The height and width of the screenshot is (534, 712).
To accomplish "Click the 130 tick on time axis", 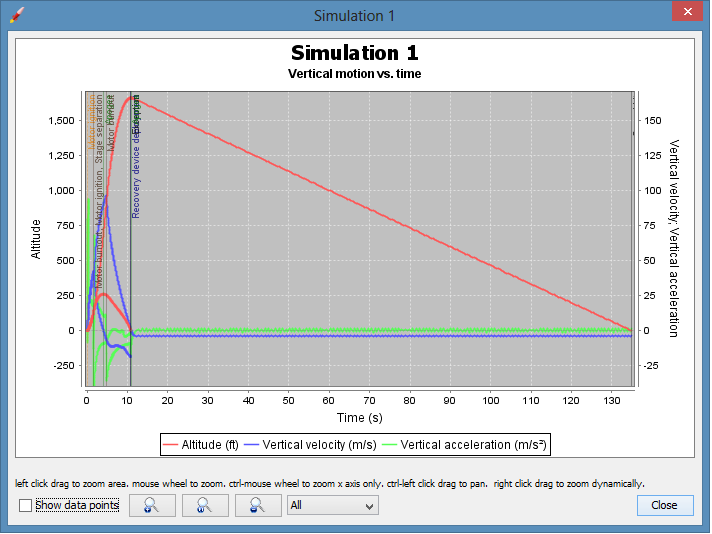I will click(x=612, y=400).
